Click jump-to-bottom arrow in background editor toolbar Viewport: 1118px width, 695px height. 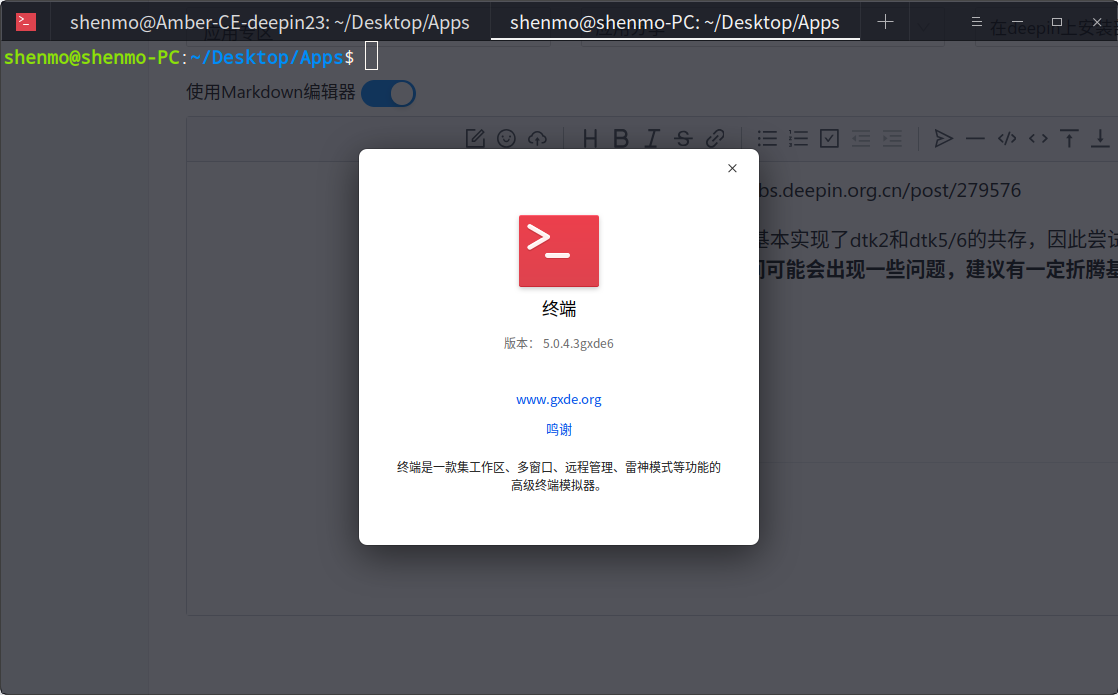[1100, 138]
